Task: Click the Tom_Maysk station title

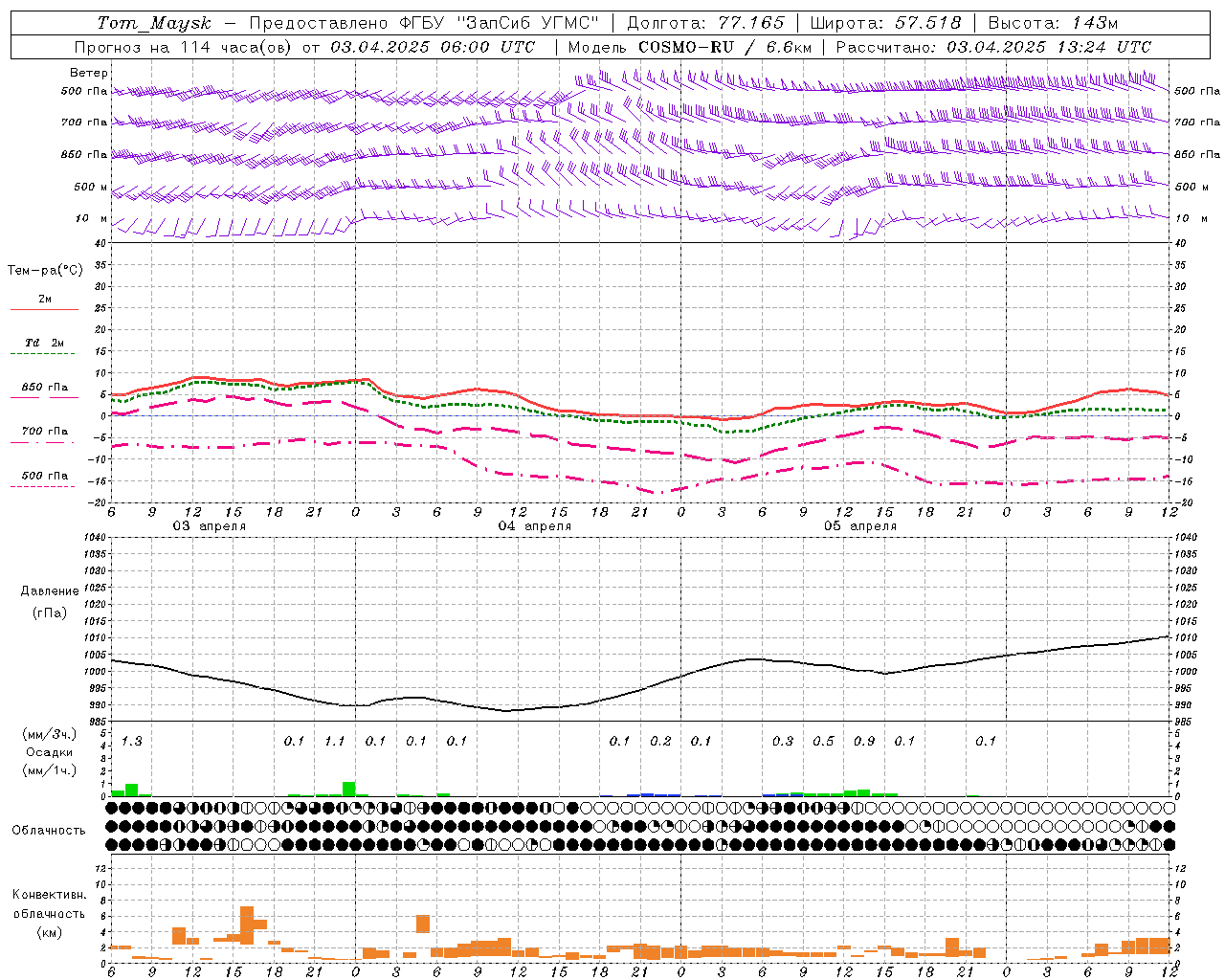Action: point(154,23)
